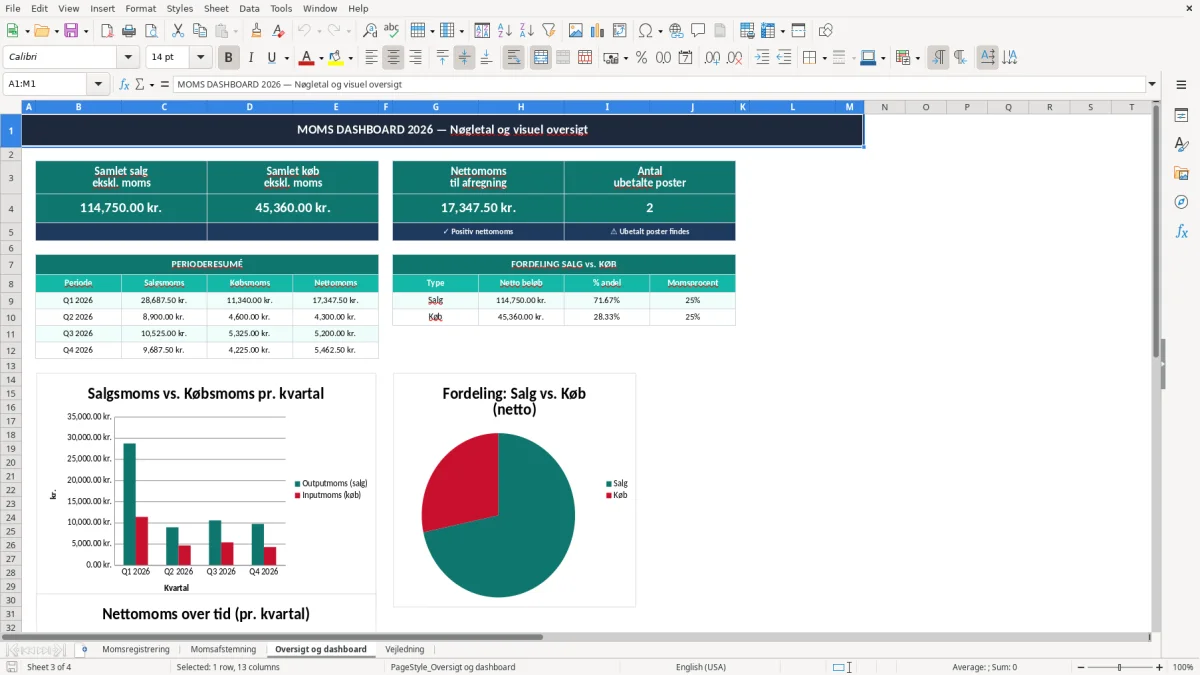The height and width of the screenshot is (675, 1200).
Task: Save the document with the Save icon
Action: pos(71,31)
